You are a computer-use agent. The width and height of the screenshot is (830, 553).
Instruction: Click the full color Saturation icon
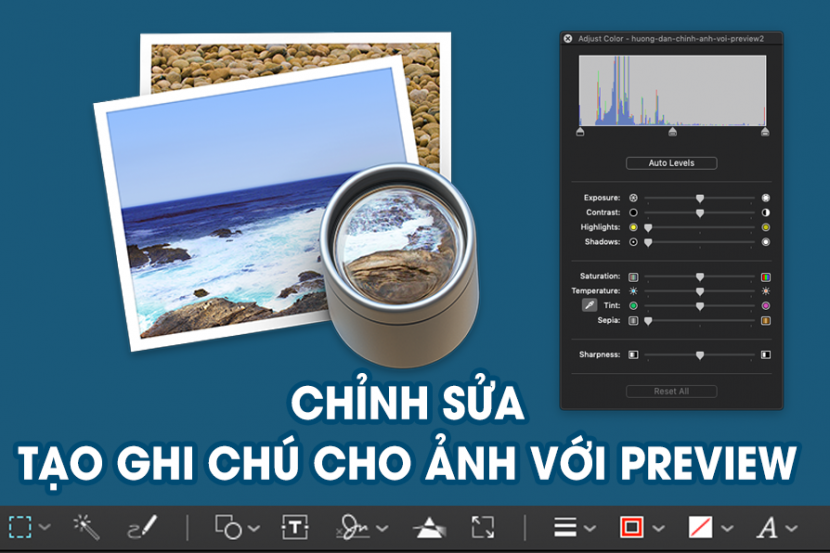(765, 277)
